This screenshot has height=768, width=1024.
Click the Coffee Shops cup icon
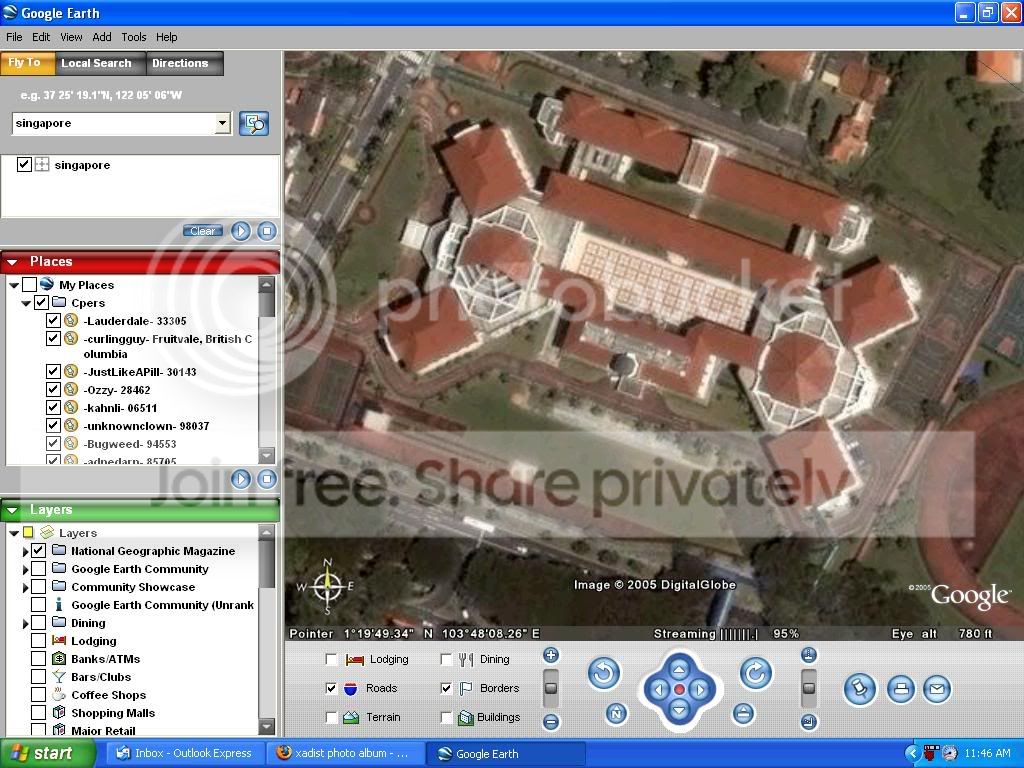pyautogui.click(x=59, y=694)
